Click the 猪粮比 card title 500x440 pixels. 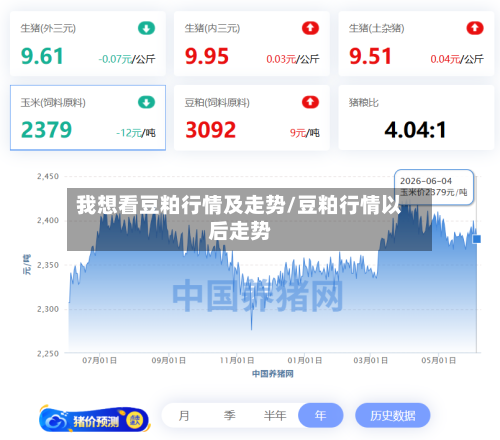point(364,103)
